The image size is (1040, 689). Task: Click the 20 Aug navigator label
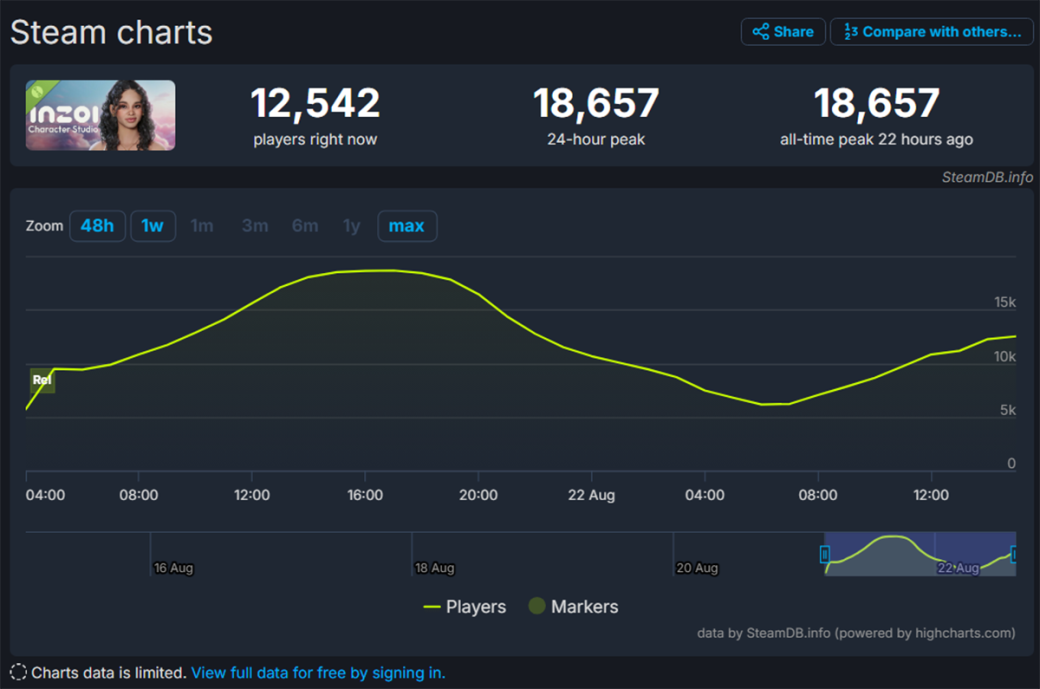click(697, 568)
